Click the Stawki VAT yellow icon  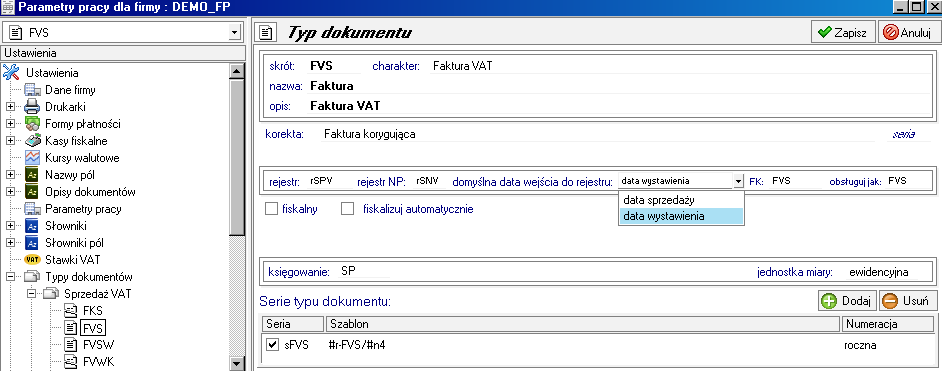[32, 260]
